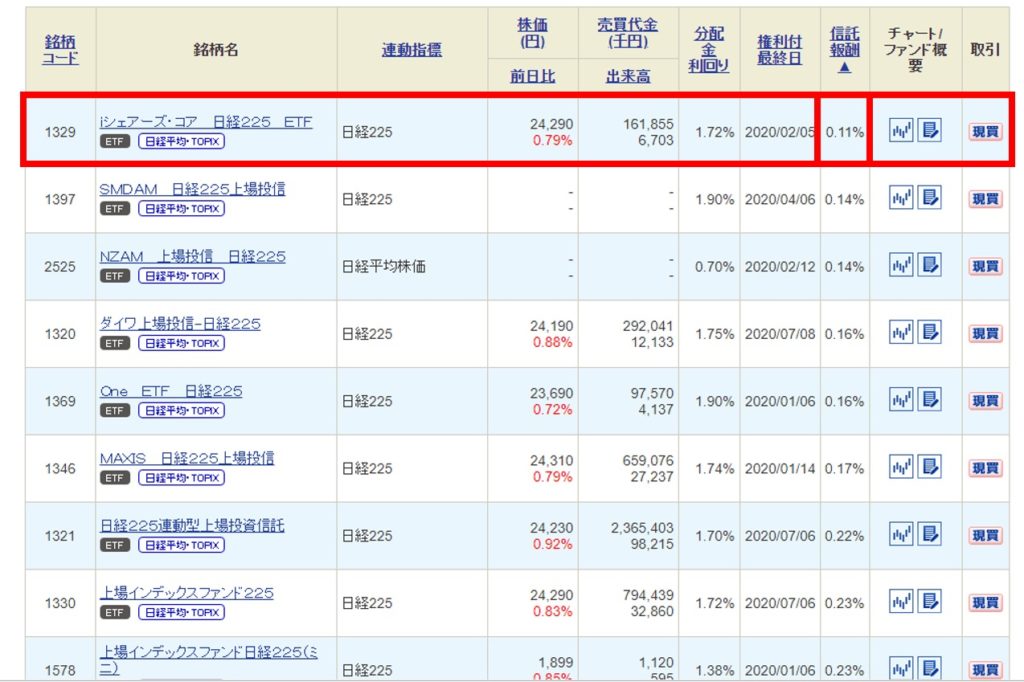Sort by 出来高 column header

tap(628, 76)
